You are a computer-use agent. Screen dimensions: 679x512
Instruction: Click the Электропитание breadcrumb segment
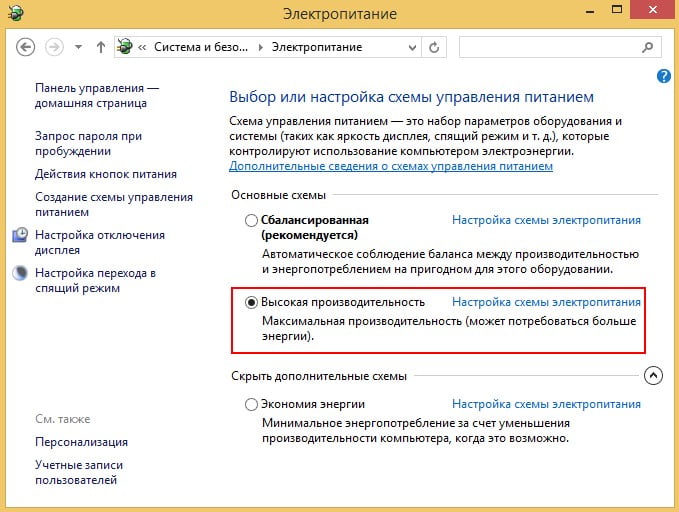tap(315, 47)
